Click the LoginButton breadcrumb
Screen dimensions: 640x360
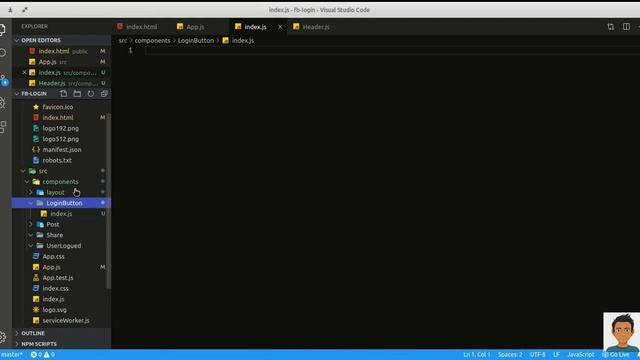196,40
